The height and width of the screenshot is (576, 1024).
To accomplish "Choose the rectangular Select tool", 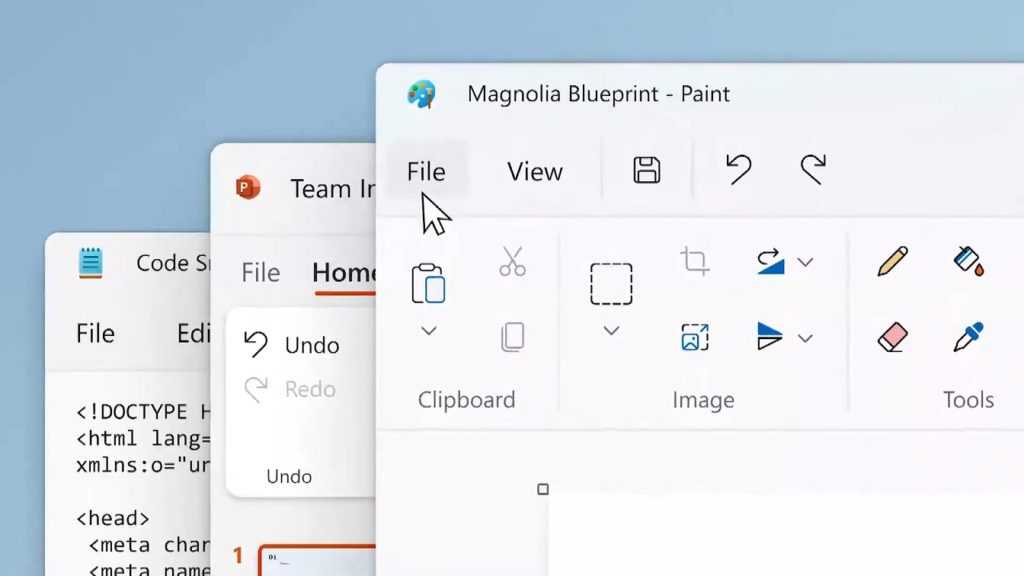I will click(611, 284).
